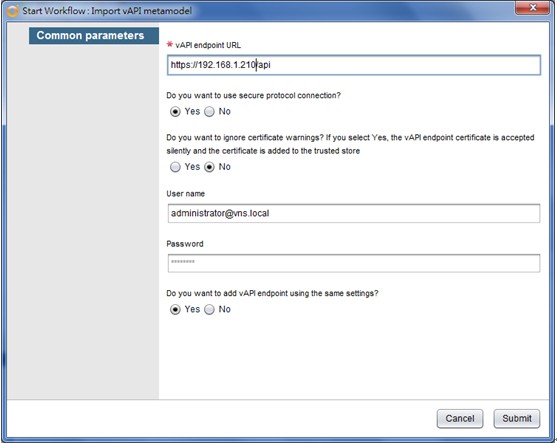Image resolution: width=557 pixels, height=443 pixels.
Task: Click the User name label
Action: (x=185, y=194)
